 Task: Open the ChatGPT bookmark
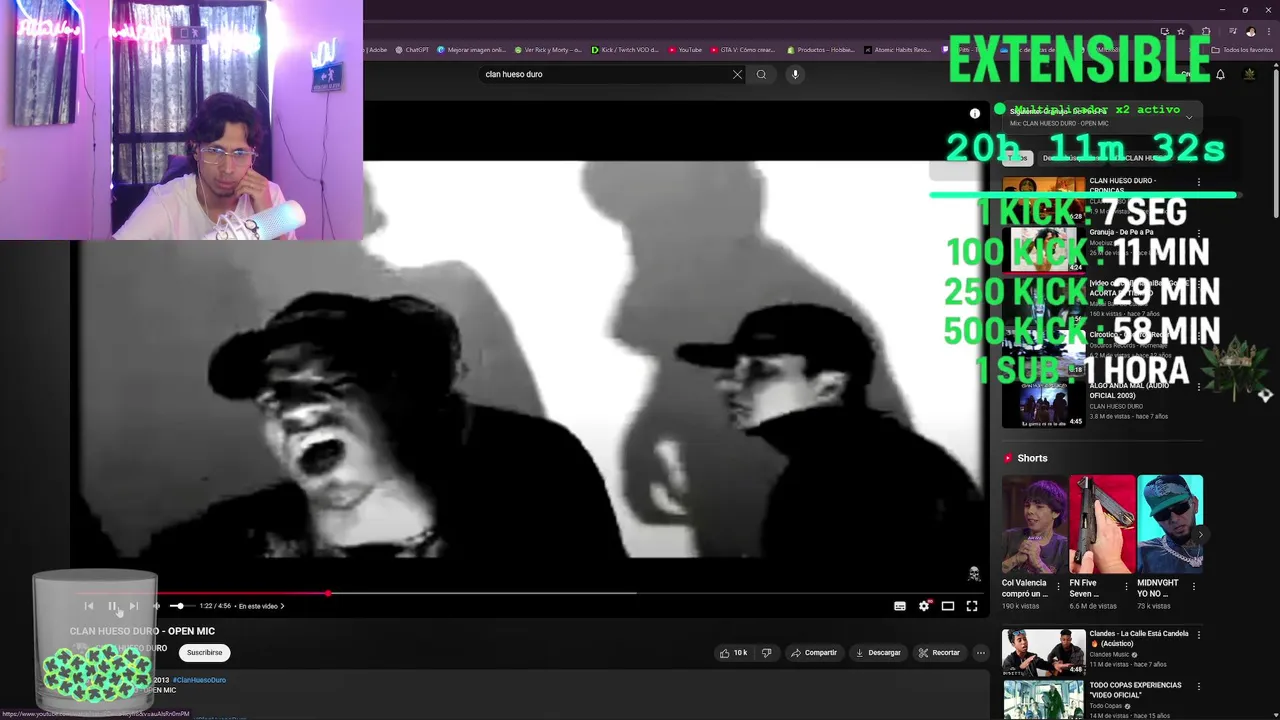tap(412, 49)
